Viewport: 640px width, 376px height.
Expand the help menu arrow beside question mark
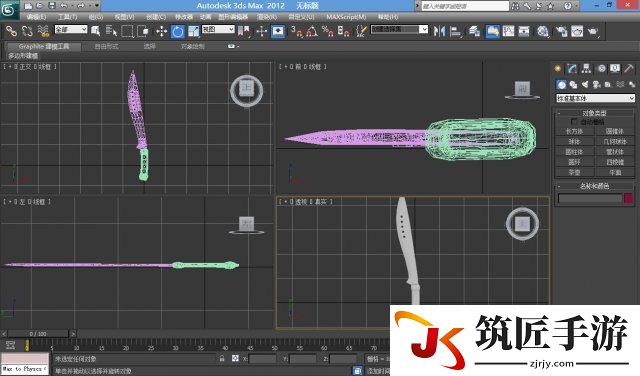pos(576,6)
